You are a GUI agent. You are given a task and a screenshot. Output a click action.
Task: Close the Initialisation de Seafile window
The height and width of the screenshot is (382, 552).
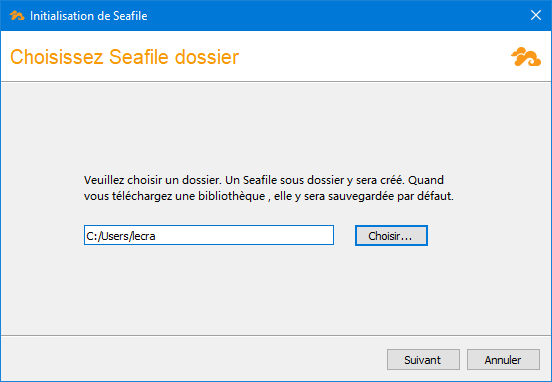536,15
